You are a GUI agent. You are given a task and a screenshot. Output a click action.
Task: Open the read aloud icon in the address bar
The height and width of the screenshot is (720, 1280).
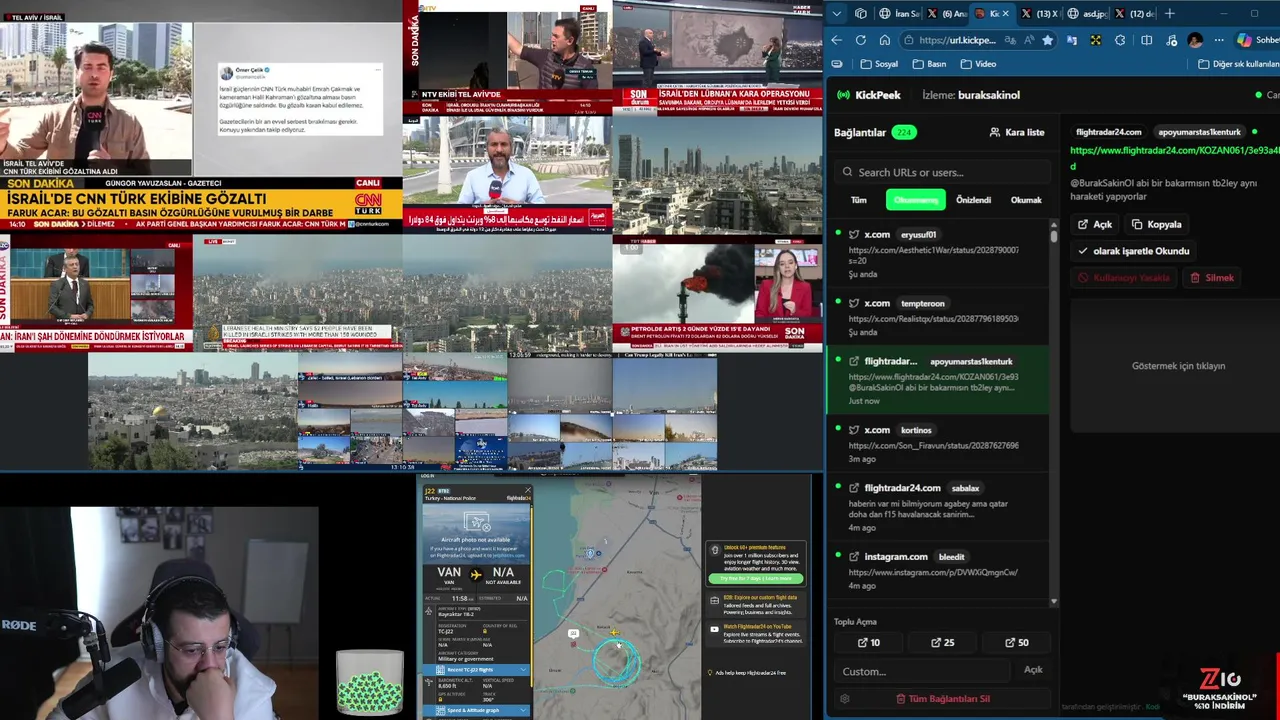(1029, 40)
